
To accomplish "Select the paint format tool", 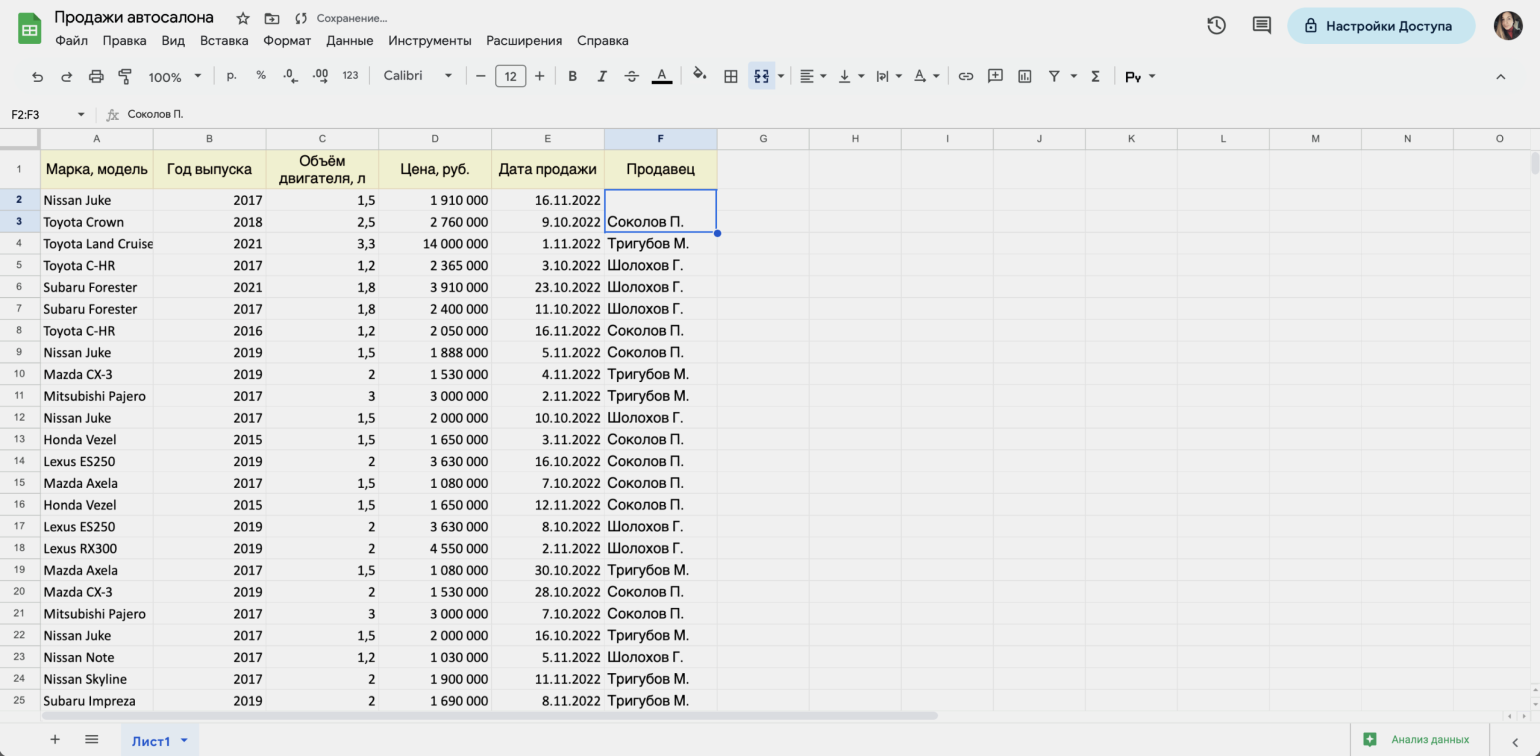I will pyautogui.click(x=125, y=76).
